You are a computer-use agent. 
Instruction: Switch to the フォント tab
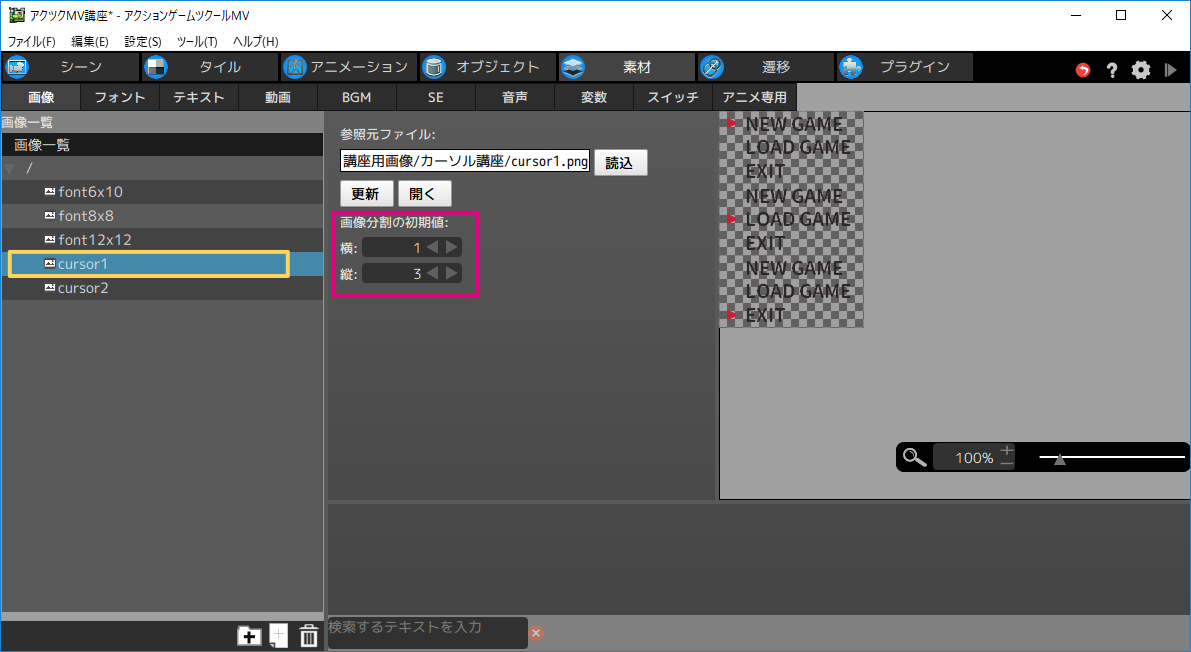click(x=120, y=97)
